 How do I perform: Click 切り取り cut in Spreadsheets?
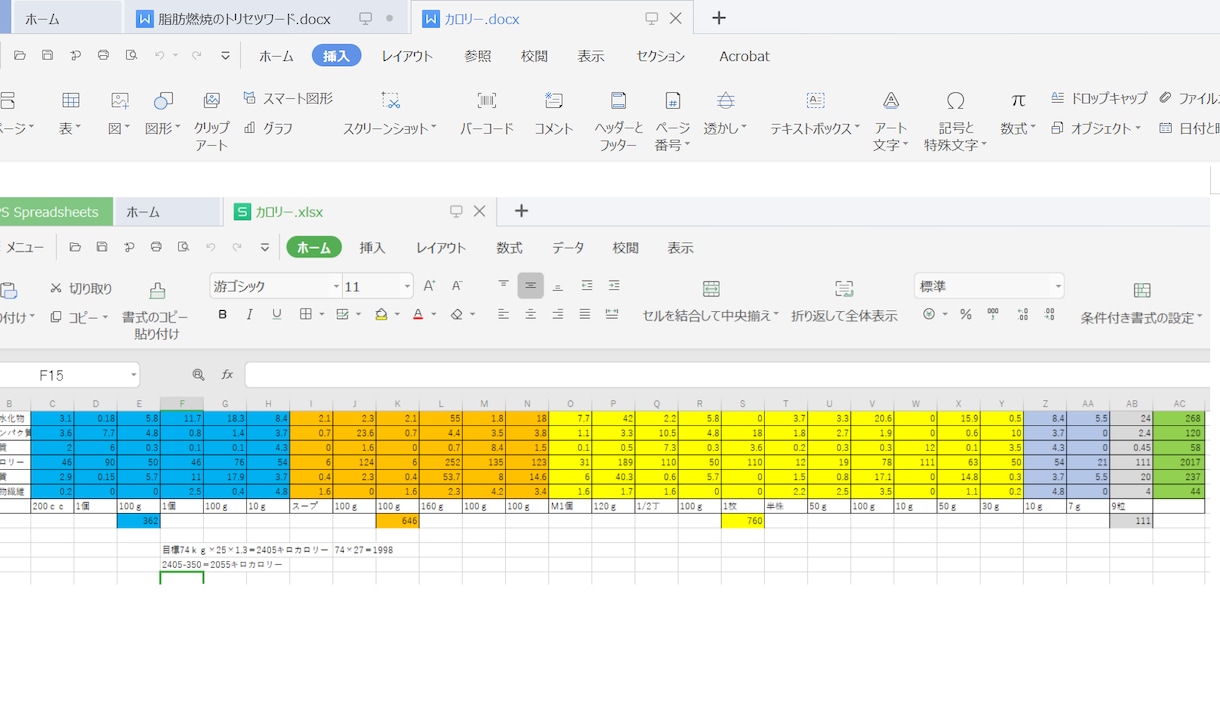81,288
